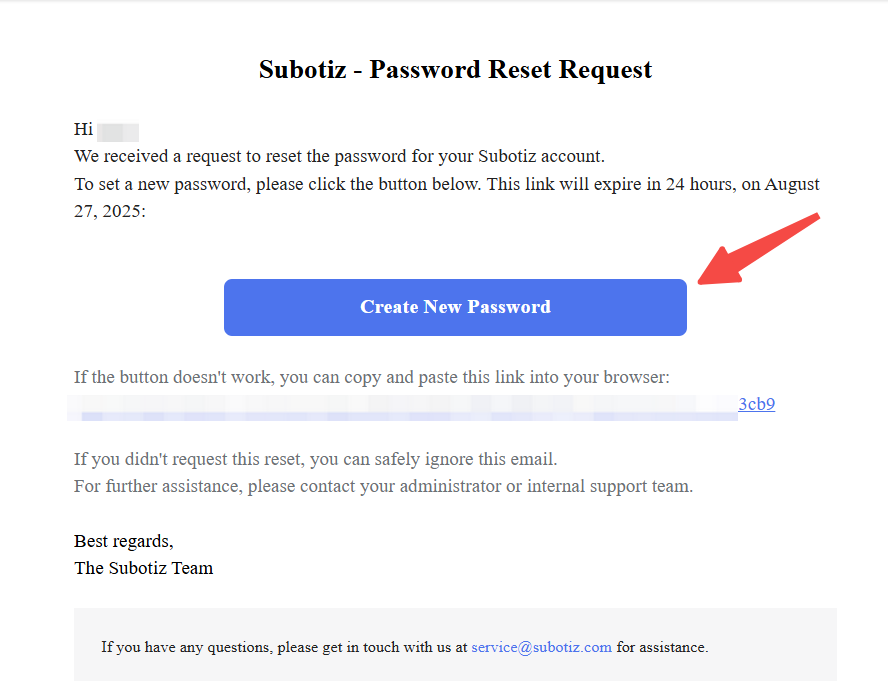Select the "Subotiz - Password Reset Request" heading
888x681 pixels.
click(455, 70)
